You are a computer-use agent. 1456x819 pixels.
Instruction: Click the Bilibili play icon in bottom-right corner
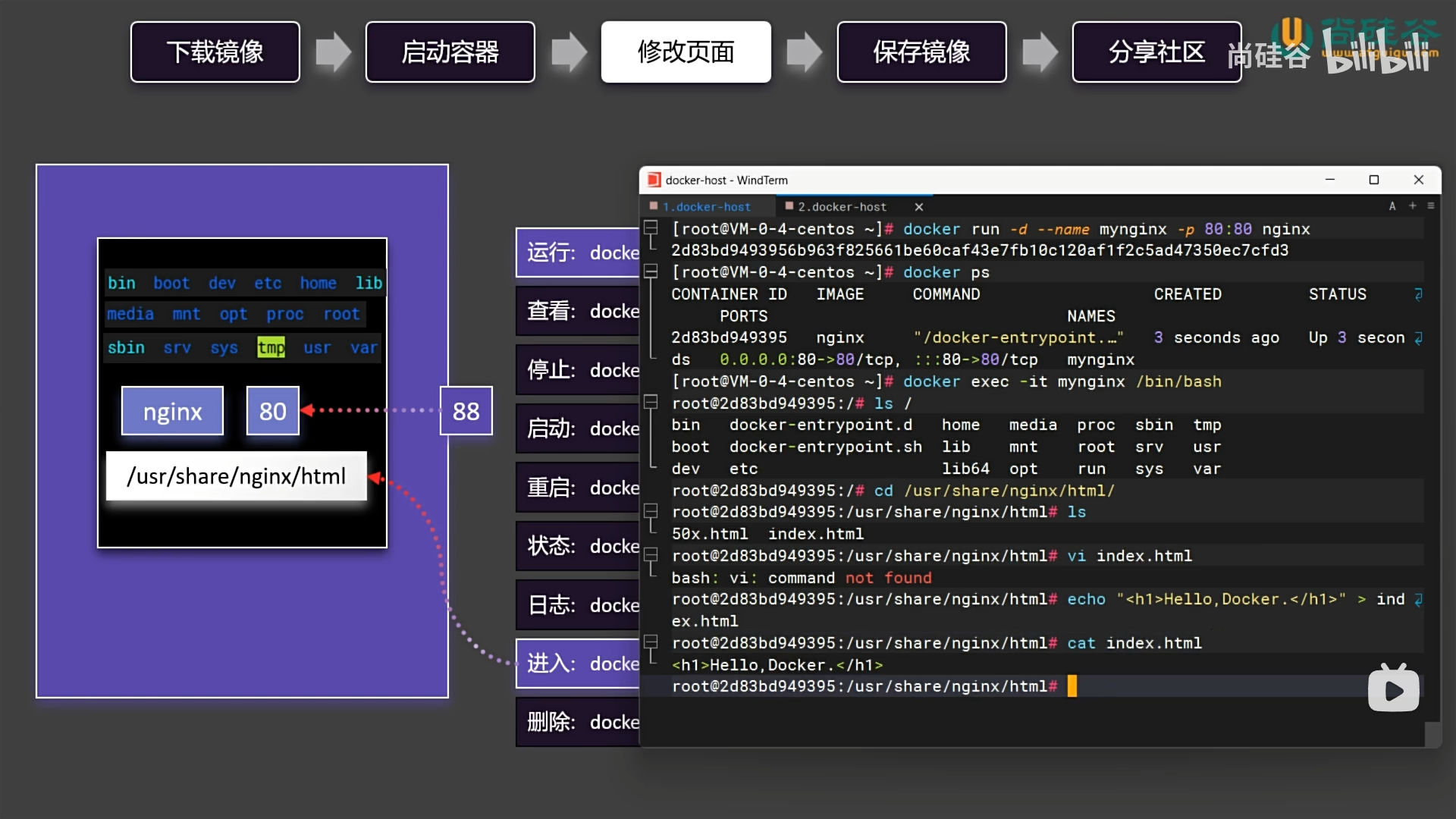pyautogui.click(x=1393, y=689)
